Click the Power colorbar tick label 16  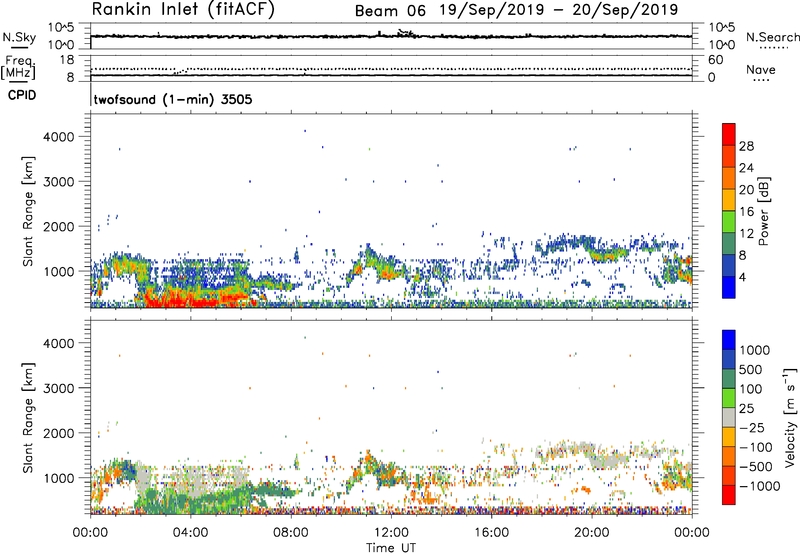pyautogui.click(x=746, y=212)
